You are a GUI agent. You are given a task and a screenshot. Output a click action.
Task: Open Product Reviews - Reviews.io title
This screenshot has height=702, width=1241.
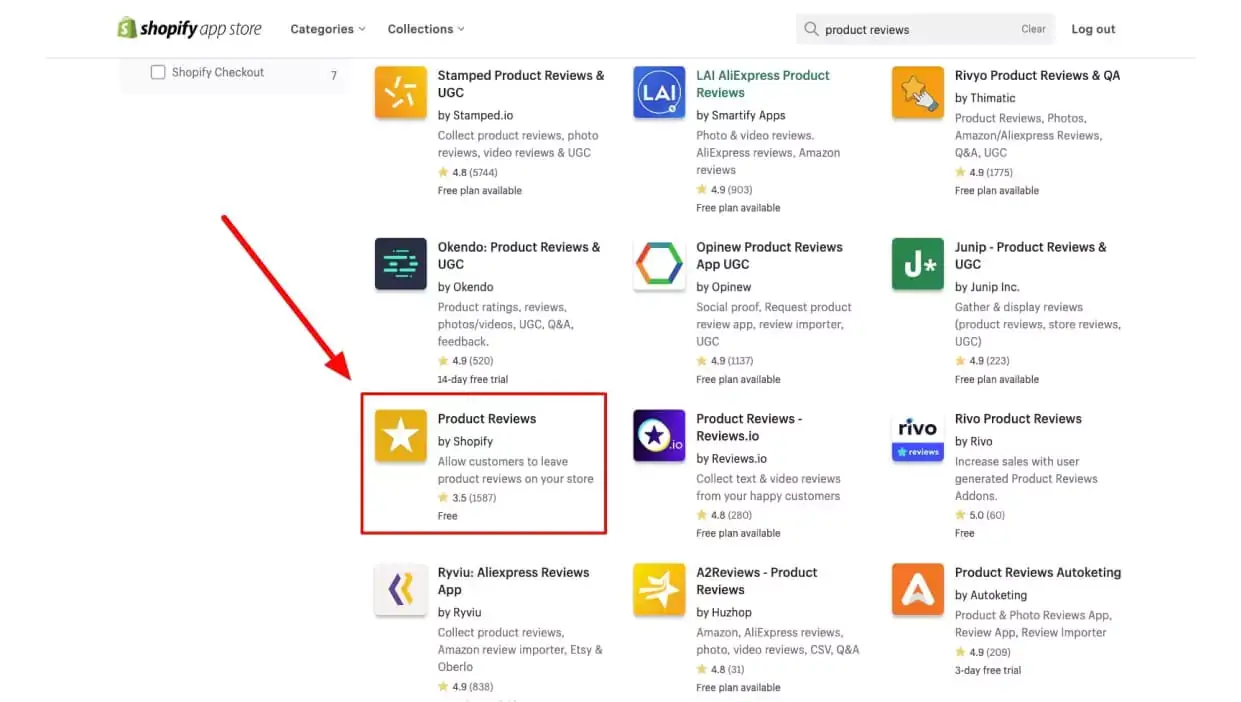coord(749,427)
